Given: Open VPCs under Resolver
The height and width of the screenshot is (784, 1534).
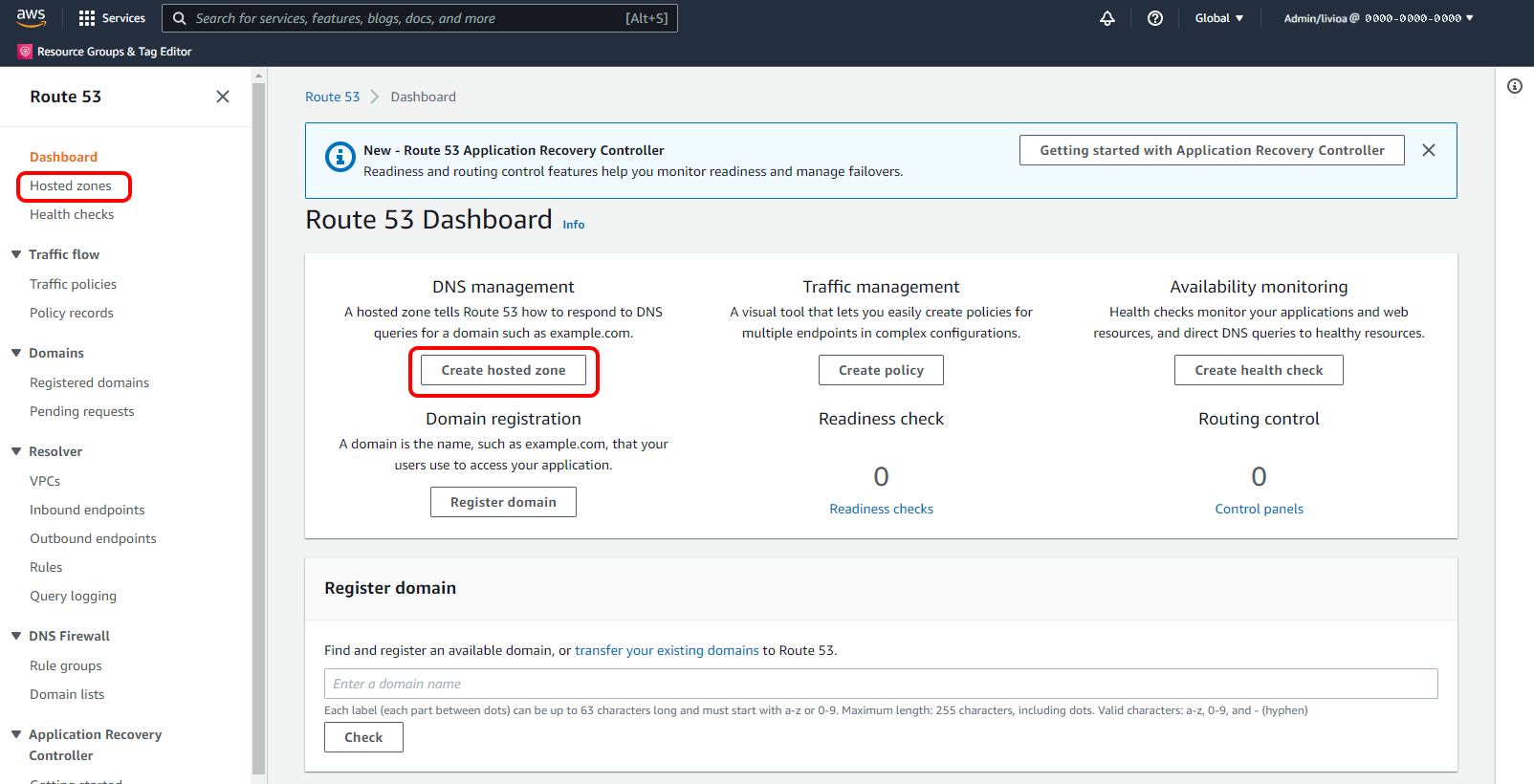Looking at the screenshot, I should click(x=45, y=481).
